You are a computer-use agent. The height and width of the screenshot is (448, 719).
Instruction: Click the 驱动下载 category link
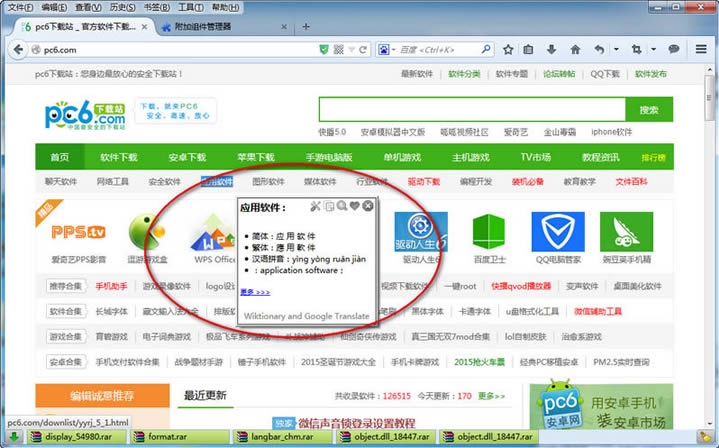coord(424,182)
